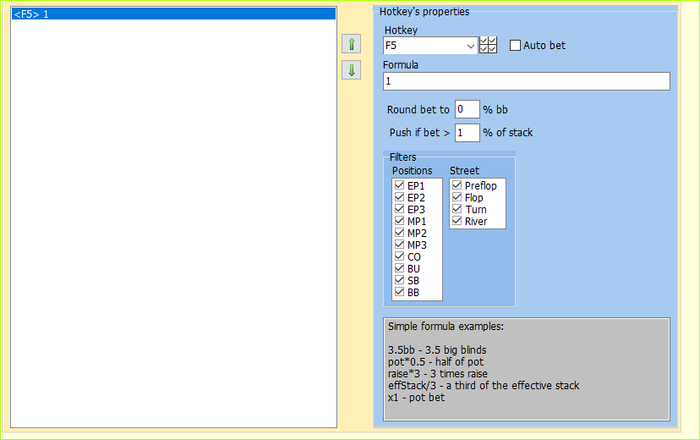This screenshot has height=440, width=700.
Task: Select the <F5> 1 hotkey row
Action: [174, 14]
